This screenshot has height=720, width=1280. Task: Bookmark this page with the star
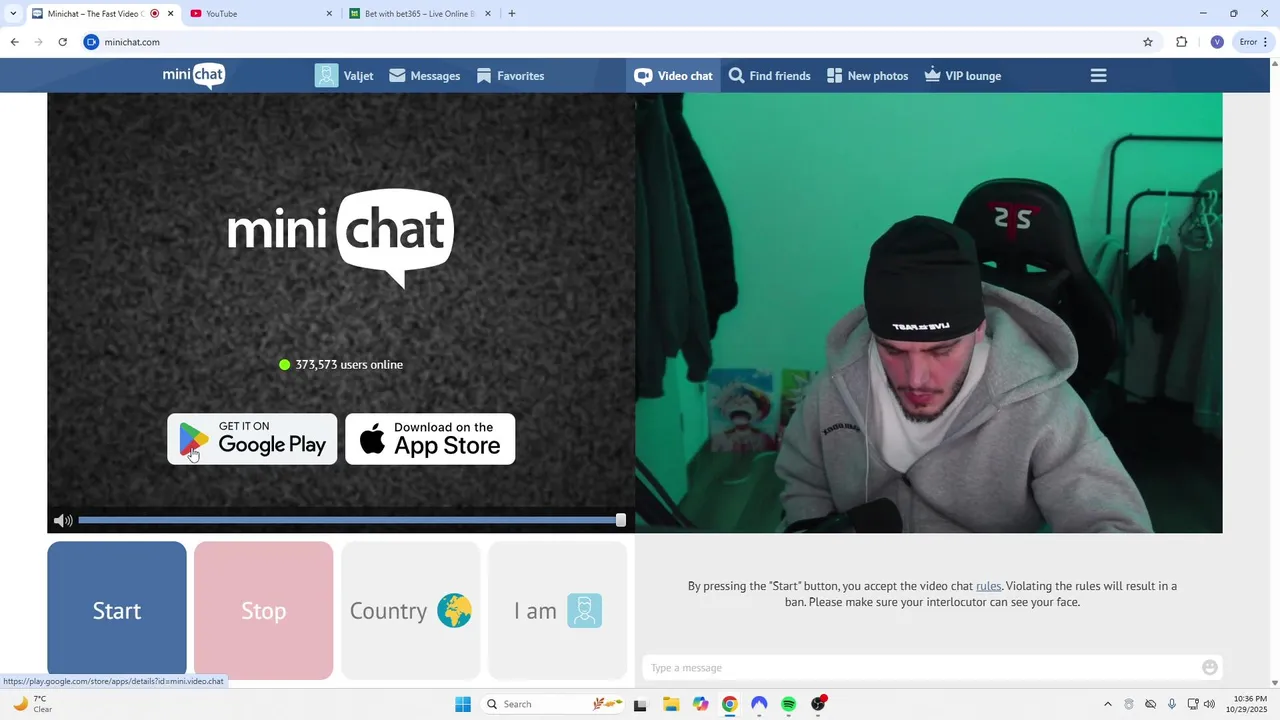(1148, 42)
